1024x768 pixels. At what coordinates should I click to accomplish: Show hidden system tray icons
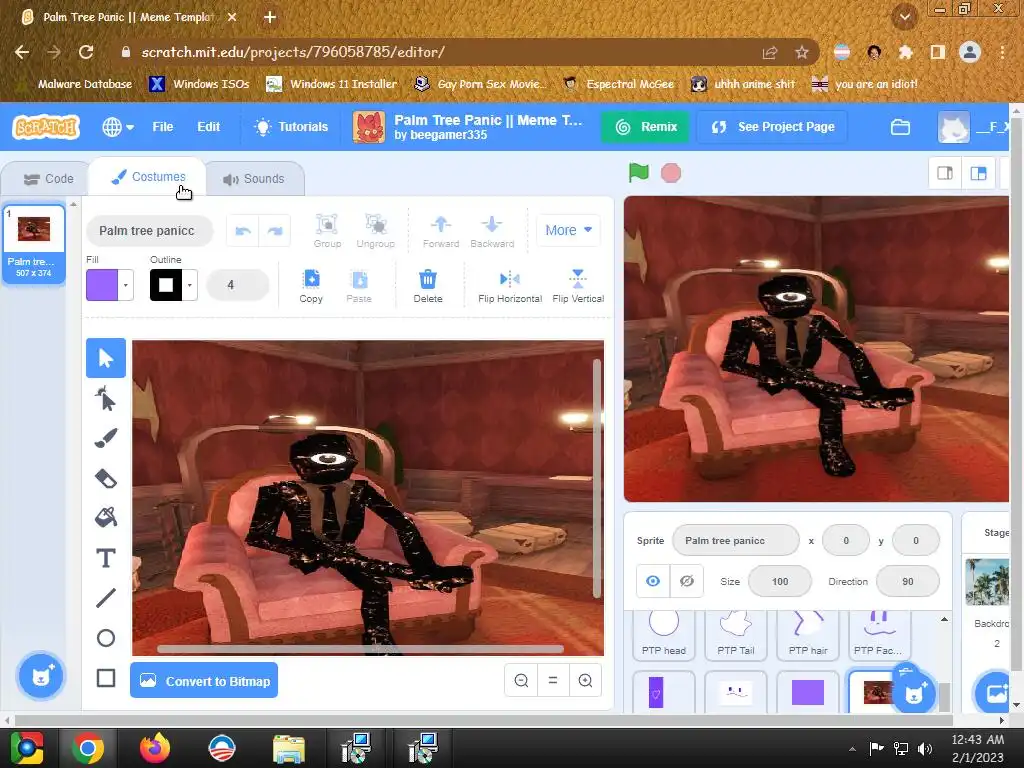[x=852, y=749]
